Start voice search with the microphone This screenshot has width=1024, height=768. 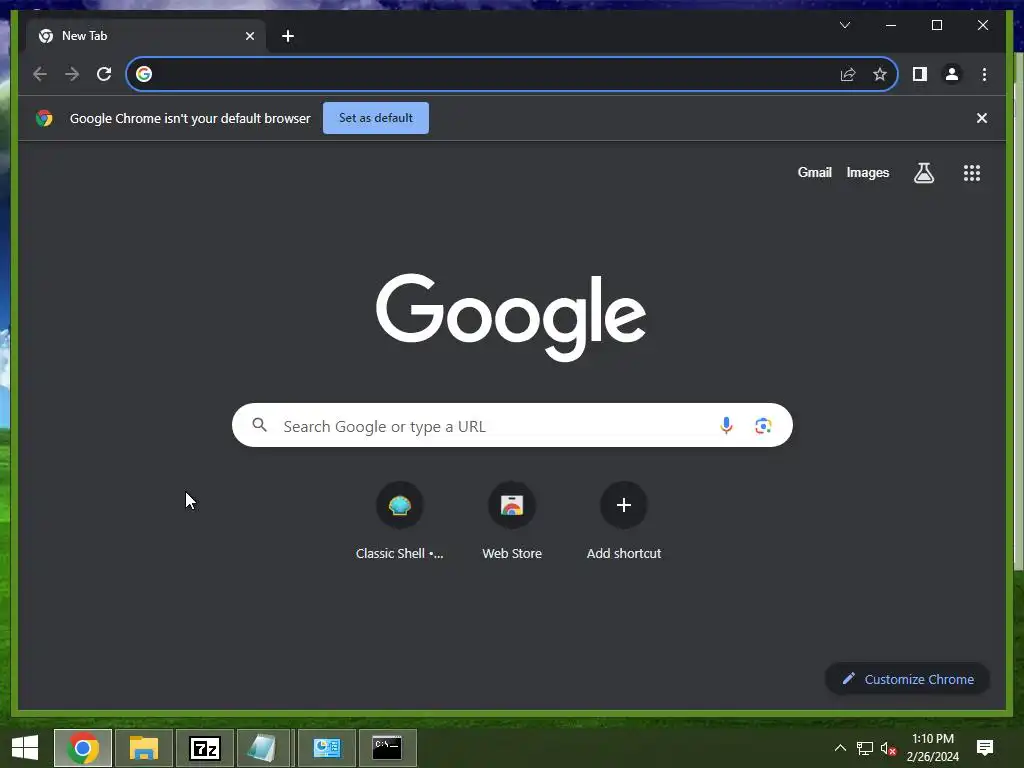726,426
